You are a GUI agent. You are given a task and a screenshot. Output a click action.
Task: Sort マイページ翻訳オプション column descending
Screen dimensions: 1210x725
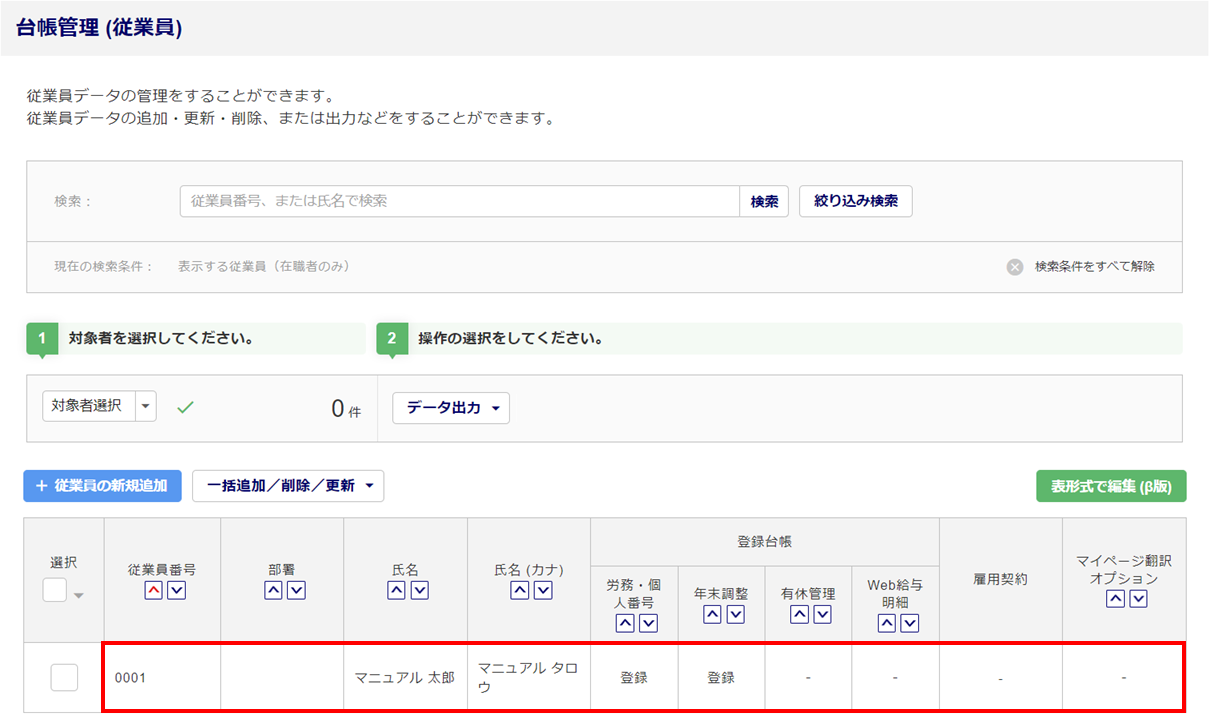(1137, 599)
